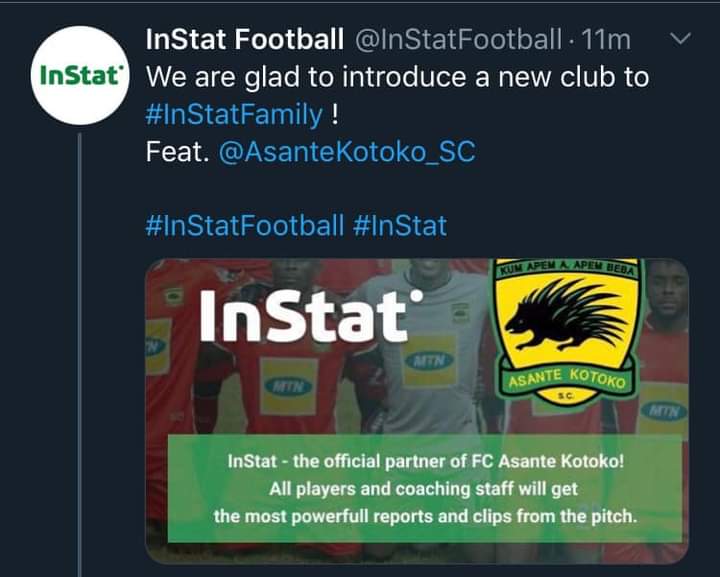The image size is (720, 577).
Task: Visit the @InStatFootball handle
Action: coord(458,39)
